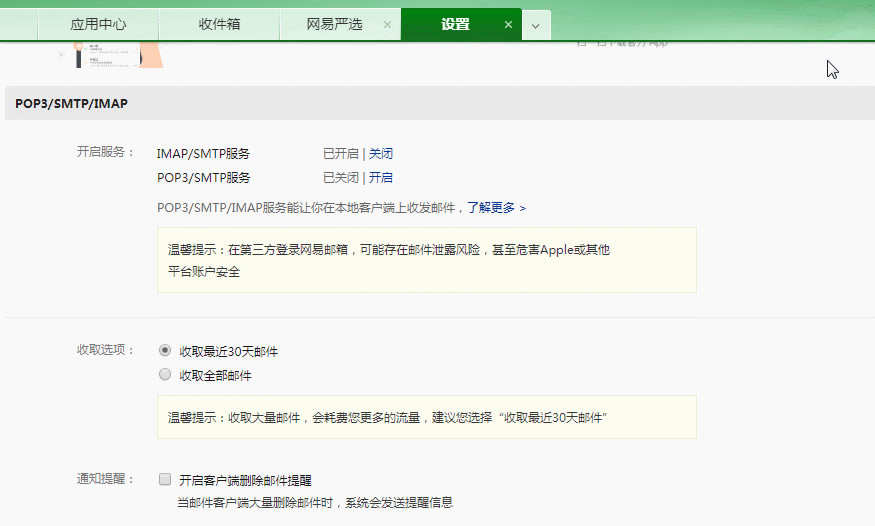
Task: Click the POP3/SMTP/IMAP section header
Action: click(x=71, y=103)
